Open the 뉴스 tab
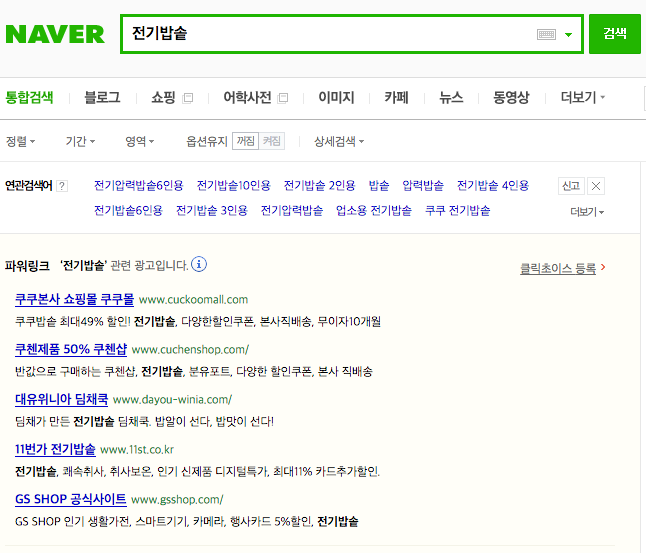Screen dimensions: 646x553 click(x=451, y=98)
